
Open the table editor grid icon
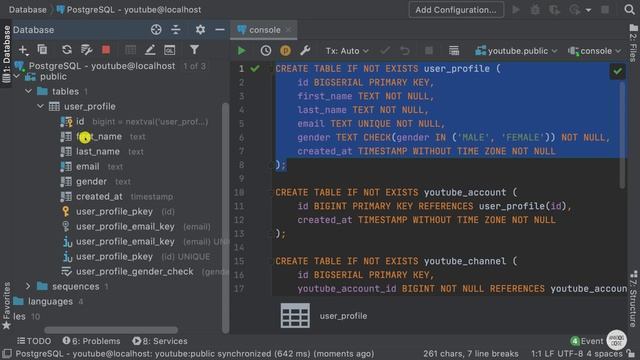pyautogui.click(x=130, y=50)
